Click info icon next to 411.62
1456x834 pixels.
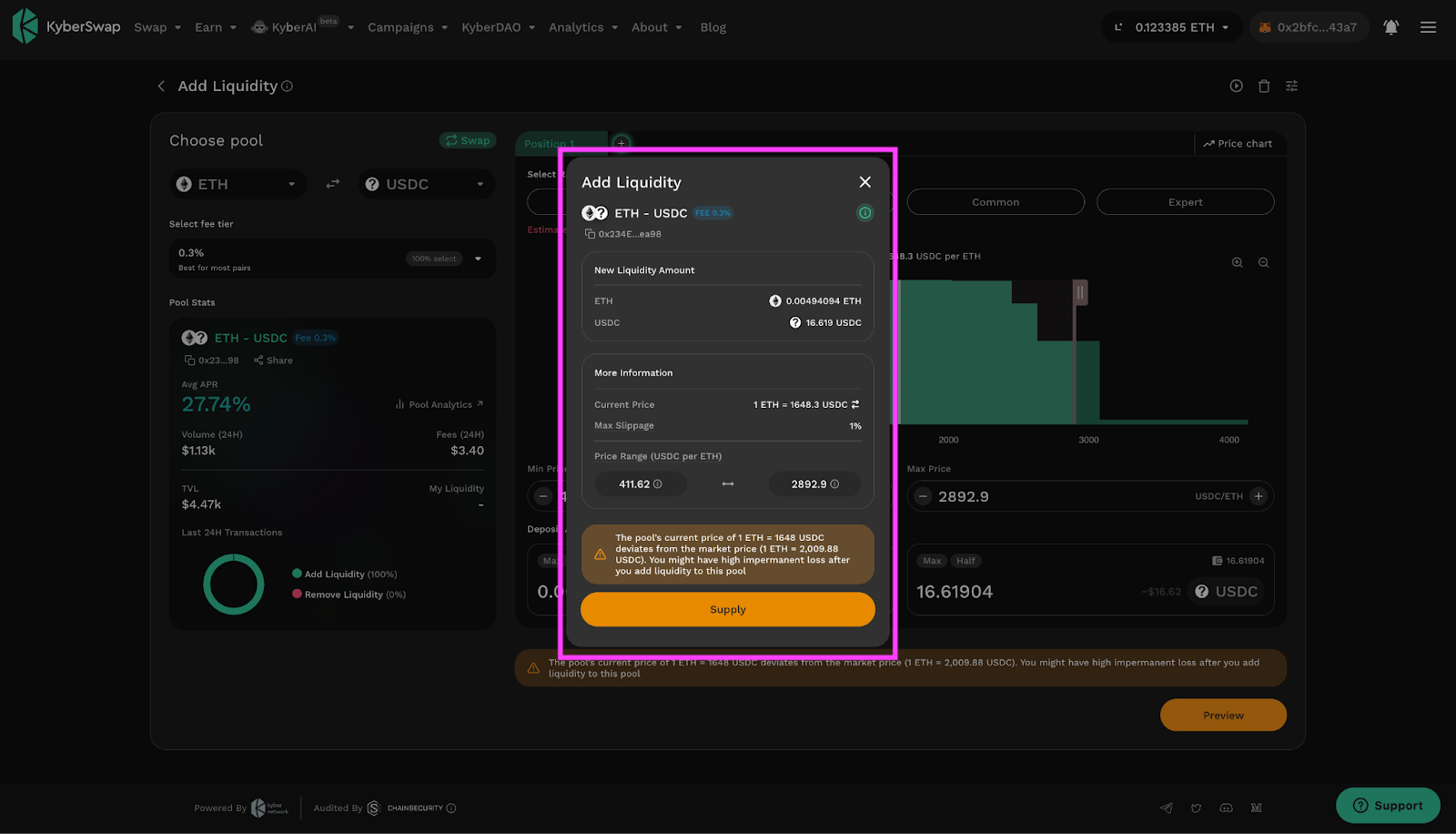pos(658,484)
